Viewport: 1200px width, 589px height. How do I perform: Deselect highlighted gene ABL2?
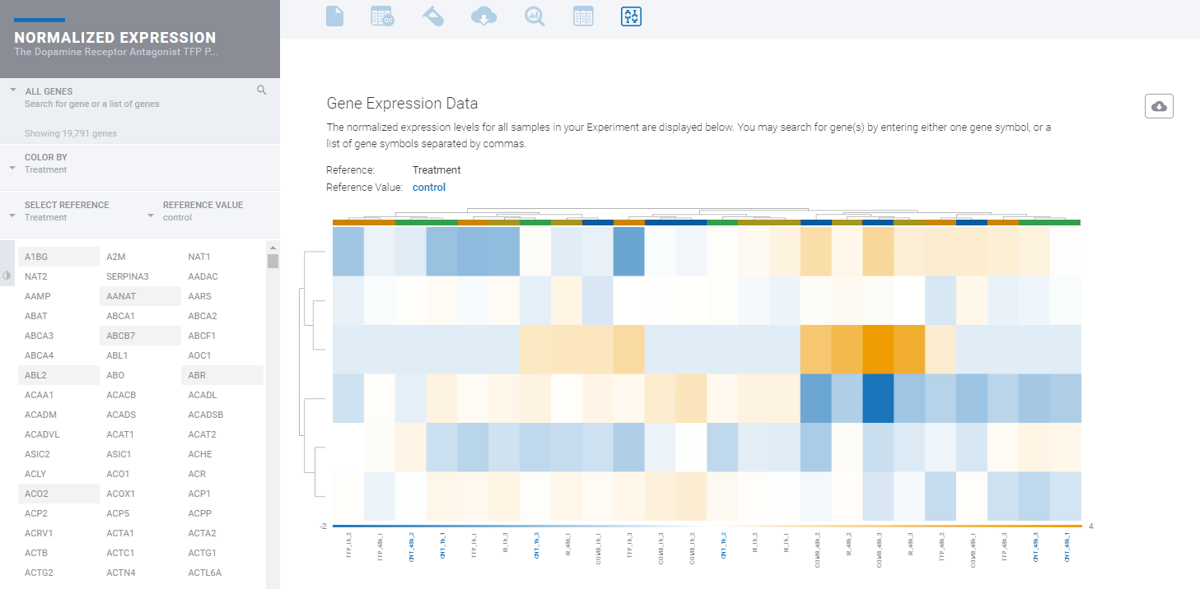58,375
